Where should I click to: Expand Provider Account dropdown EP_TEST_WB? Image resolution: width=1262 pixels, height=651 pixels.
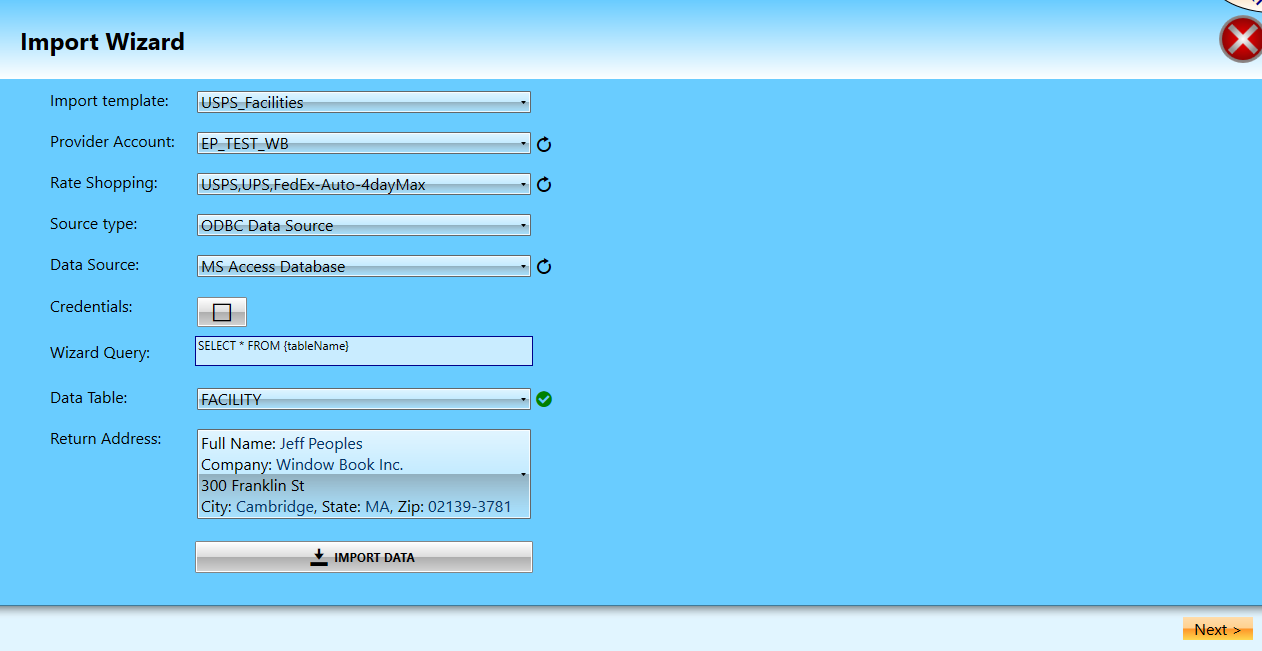pyautogui.click(x=364, y=143)
